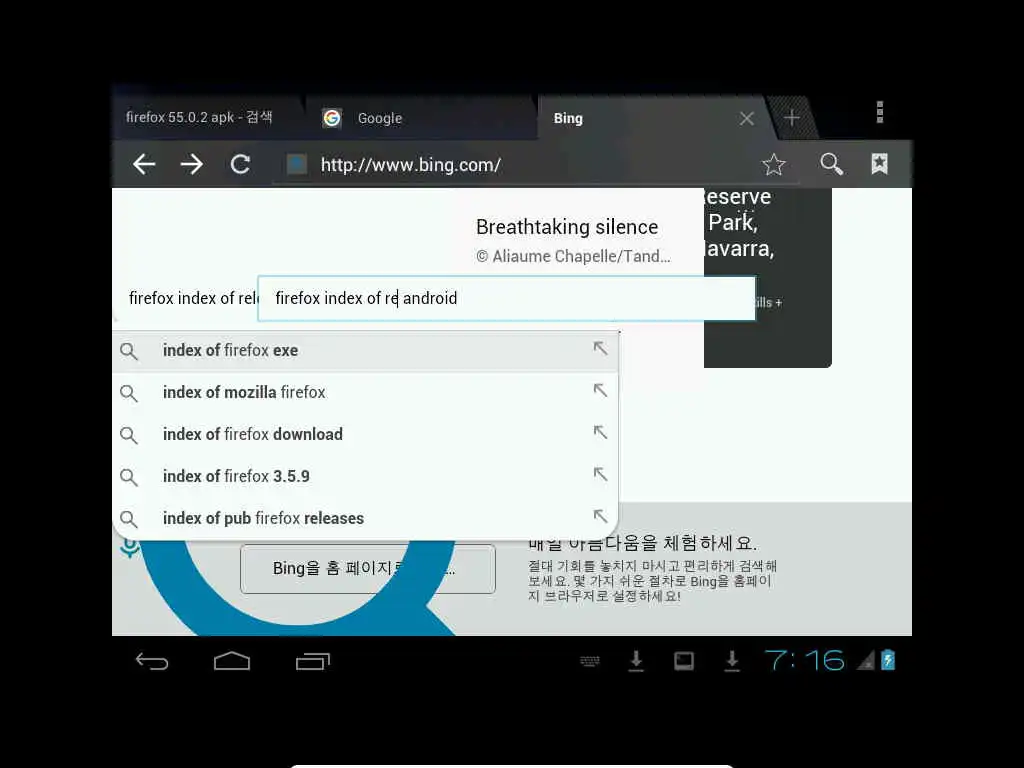Choose suggestion index of firefox 3.5.9
Image resolution: width=1024 pixels, height=768 pixels.
pos(366,476)
